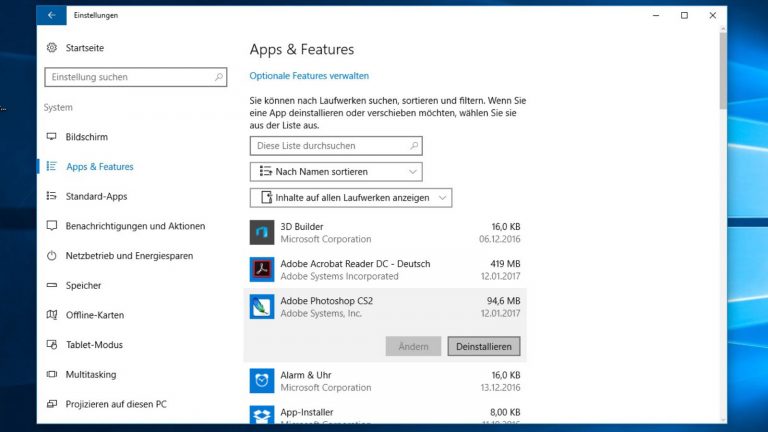768x432 pixels.
Task: Open Startseite via the gear icon
Action: click(52, 48)
